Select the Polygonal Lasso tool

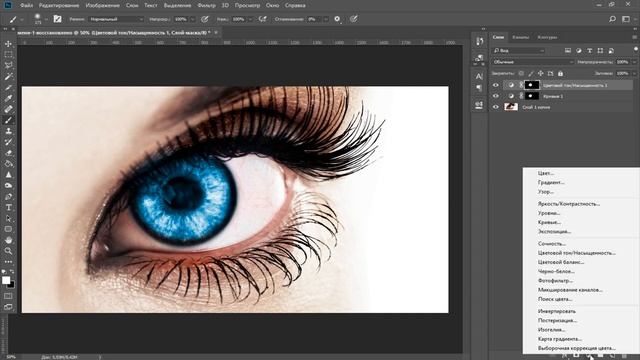(x=8, y=65)
